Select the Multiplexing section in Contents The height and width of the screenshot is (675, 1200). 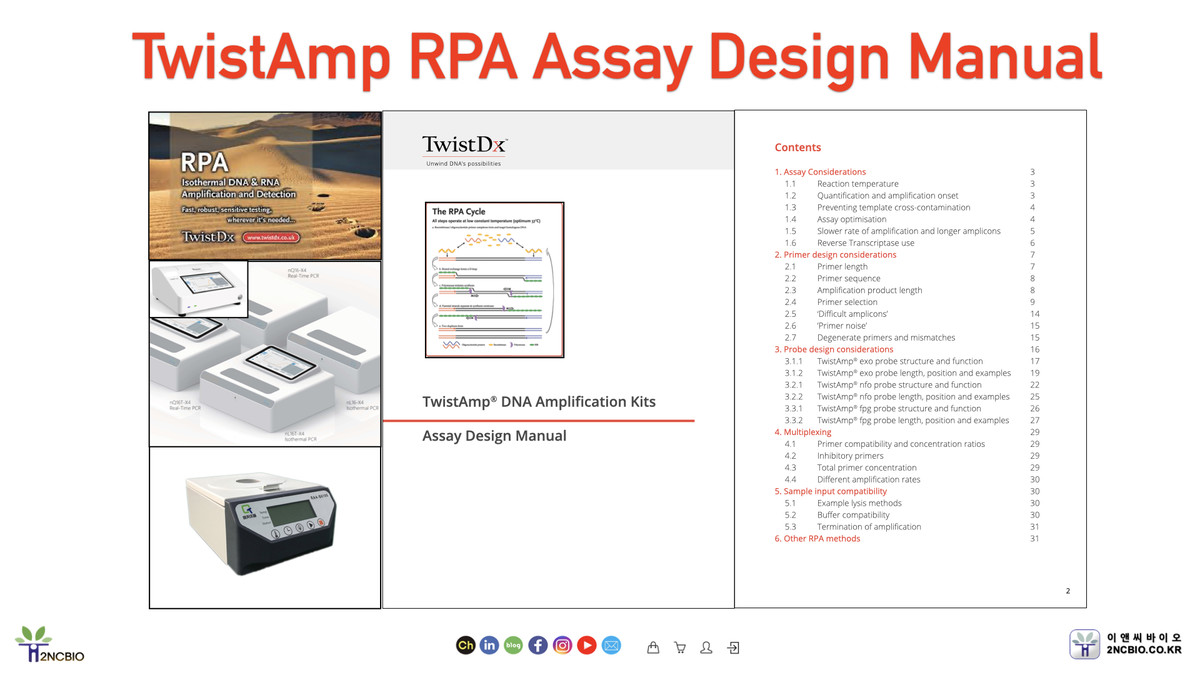(x=803, y=431)
